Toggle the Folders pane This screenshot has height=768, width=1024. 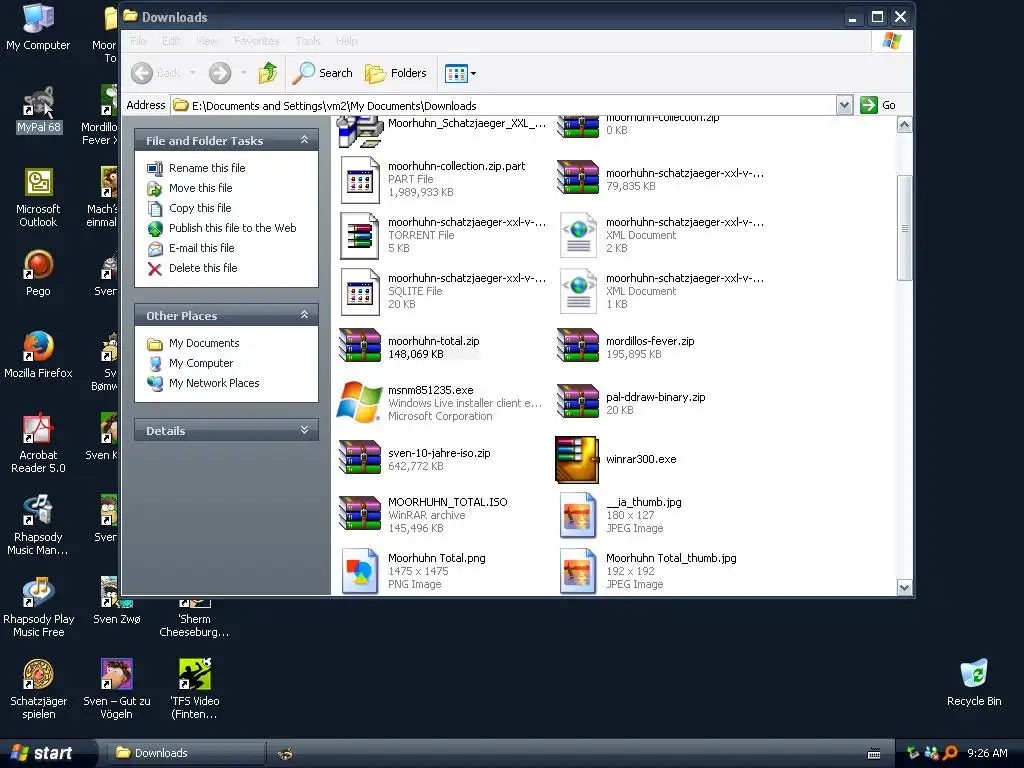[396, 73]
